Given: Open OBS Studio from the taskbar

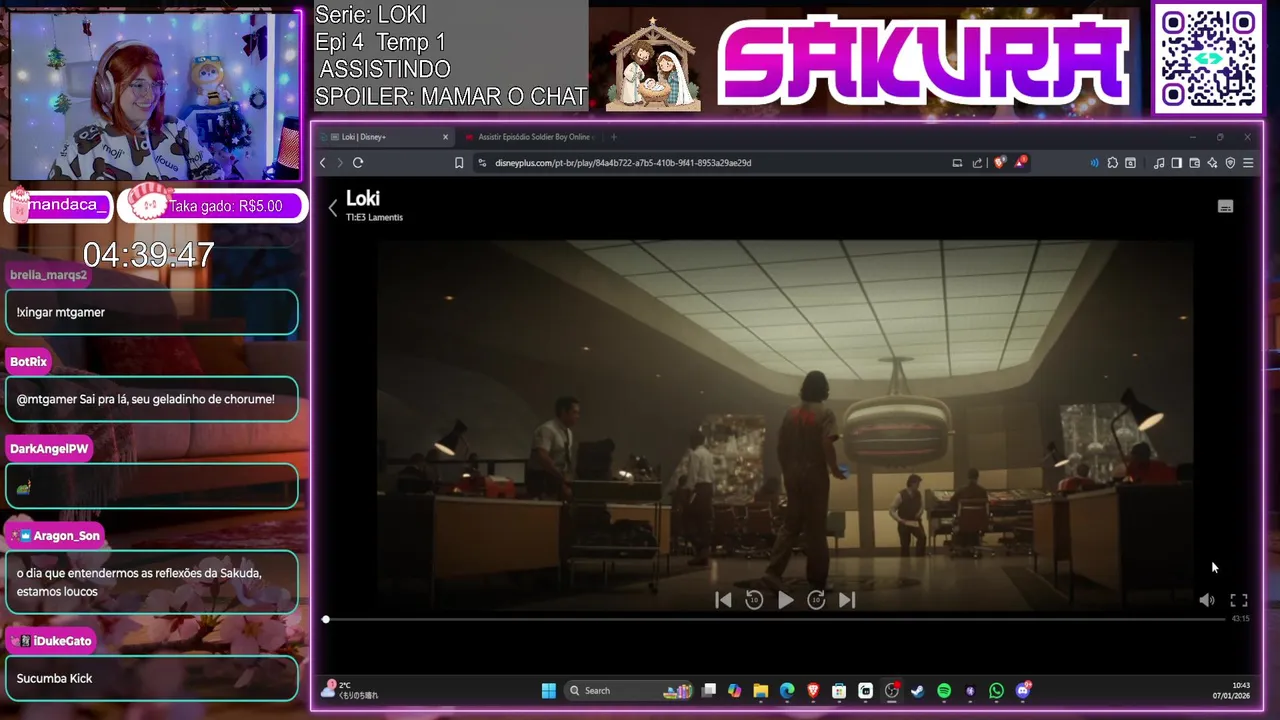Looking at the screenshot, I should pos(892,691).
